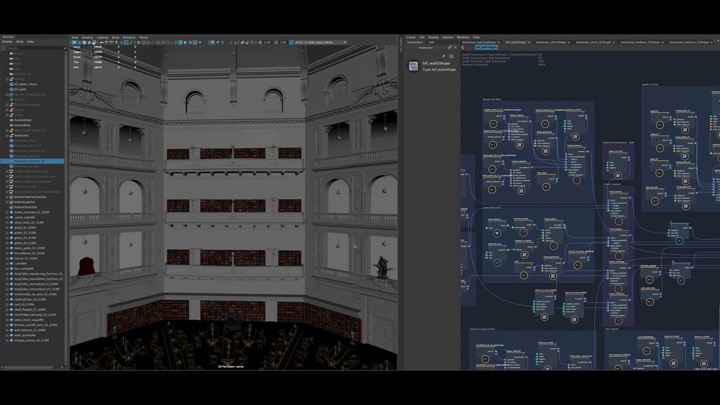Select shortTable_tallLamp_01_01RN in the Outliner
Screen dimensions: 720x405
35,315
